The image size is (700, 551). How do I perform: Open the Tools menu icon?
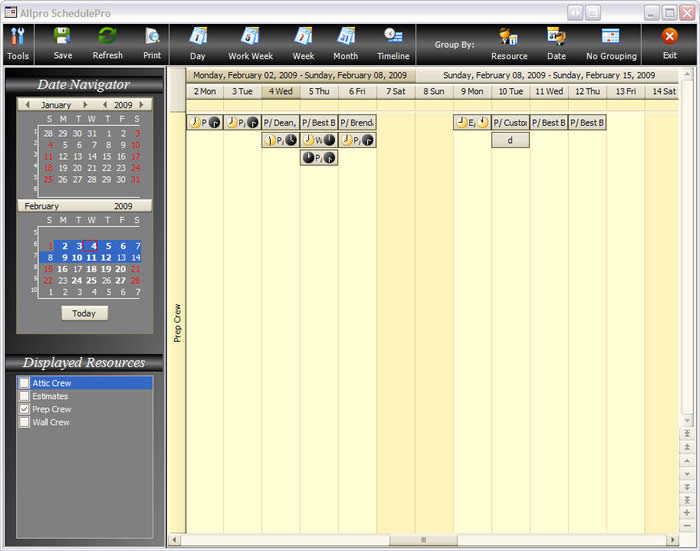[x=18, y=44]
